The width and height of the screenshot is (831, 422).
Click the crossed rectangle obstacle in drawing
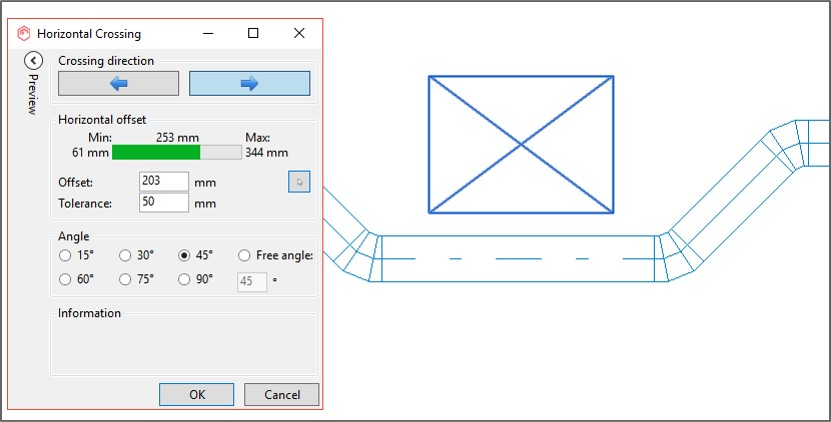coord(521,144)
